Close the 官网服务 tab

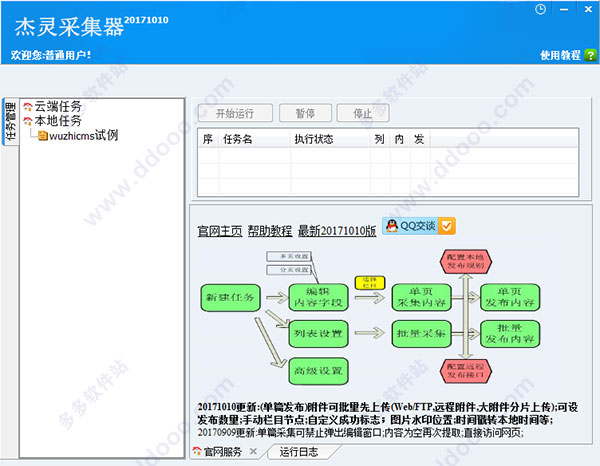coord(253,453)
